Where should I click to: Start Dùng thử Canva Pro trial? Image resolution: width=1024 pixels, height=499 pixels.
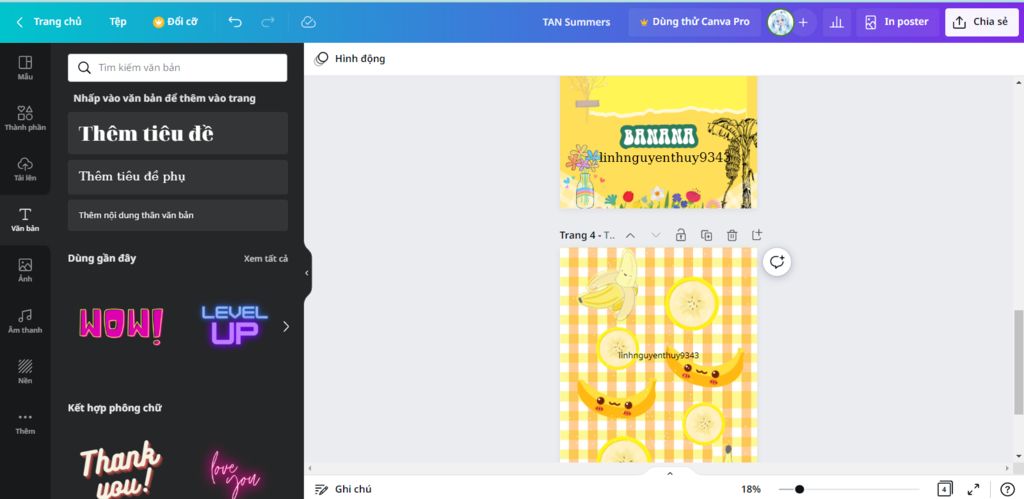pyautogui.click(x=694, y=22)
